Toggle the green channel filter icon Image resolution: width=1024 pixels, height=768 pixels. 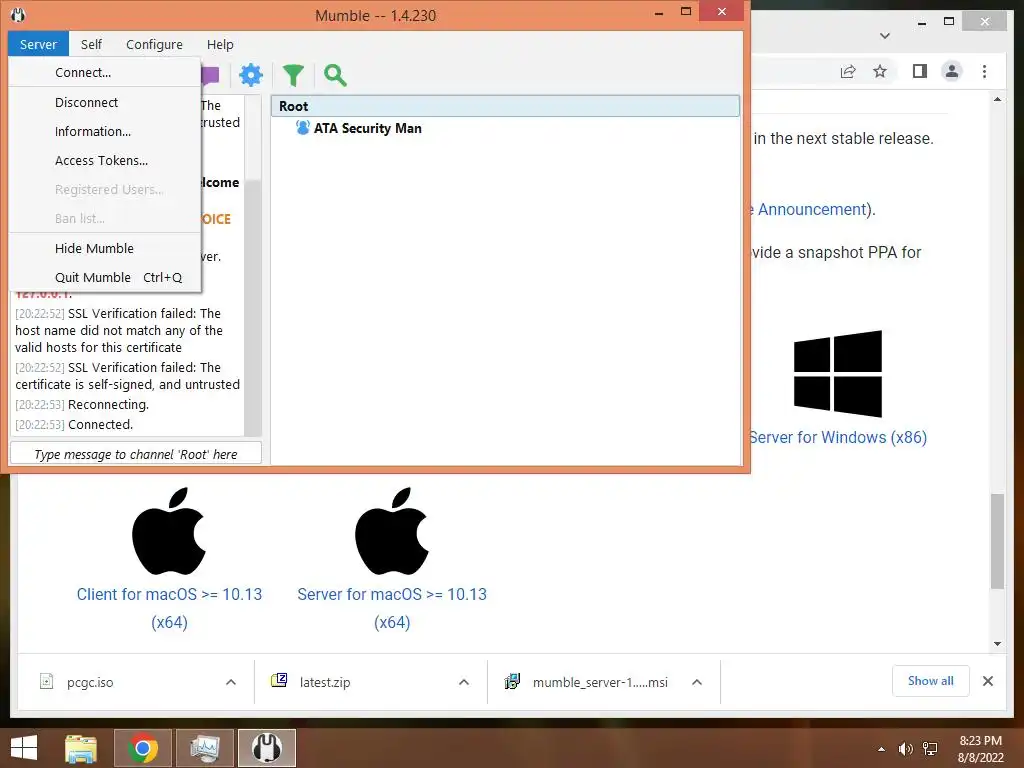pos(293,75)
